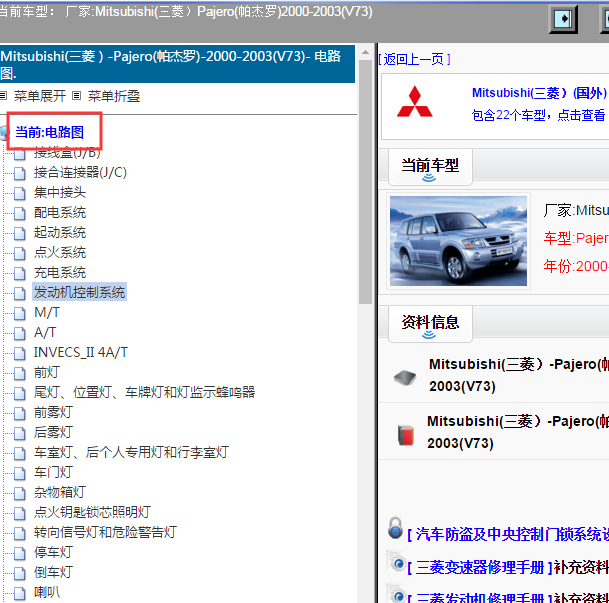Click document icon beside 点火系统
609x603 pixels.
(x=20, y=253)
